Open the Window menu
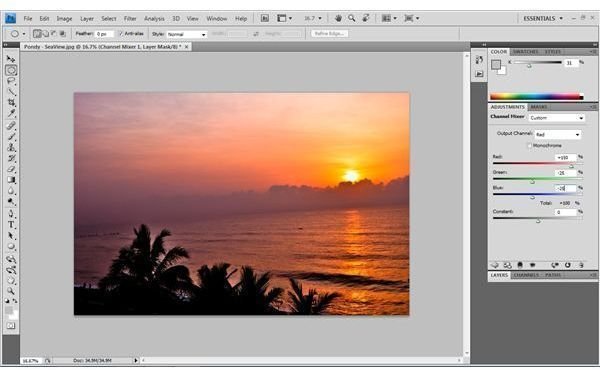Viewport: 600px width, 370px height. click(x=217, y=18)
